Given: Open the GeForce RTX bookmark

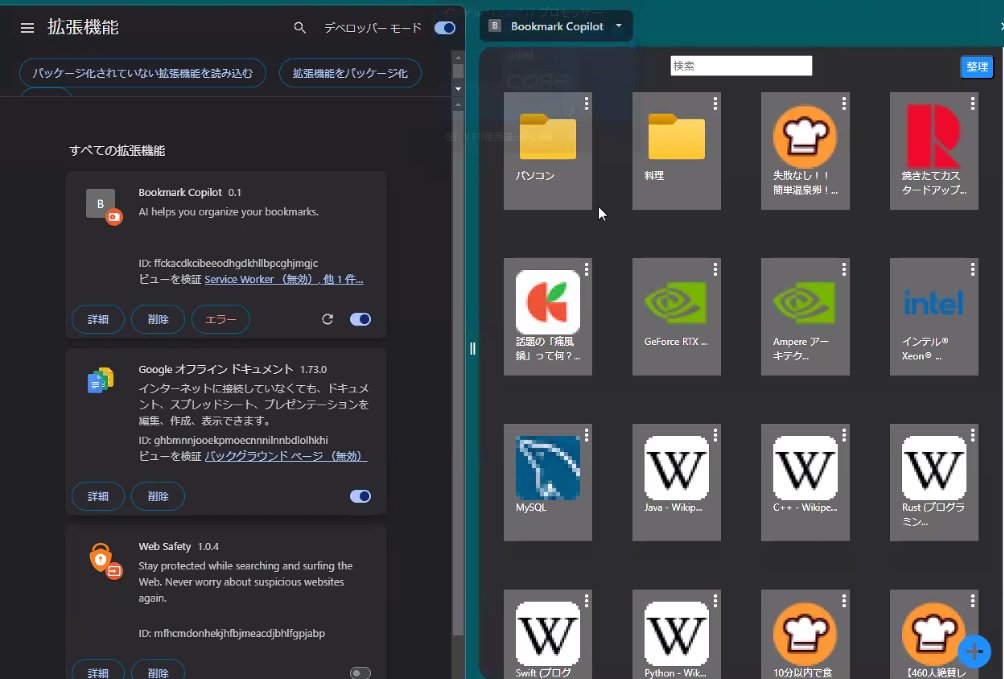Looking at the screenshot, I should pyautogui.click(x=677, y=317).
